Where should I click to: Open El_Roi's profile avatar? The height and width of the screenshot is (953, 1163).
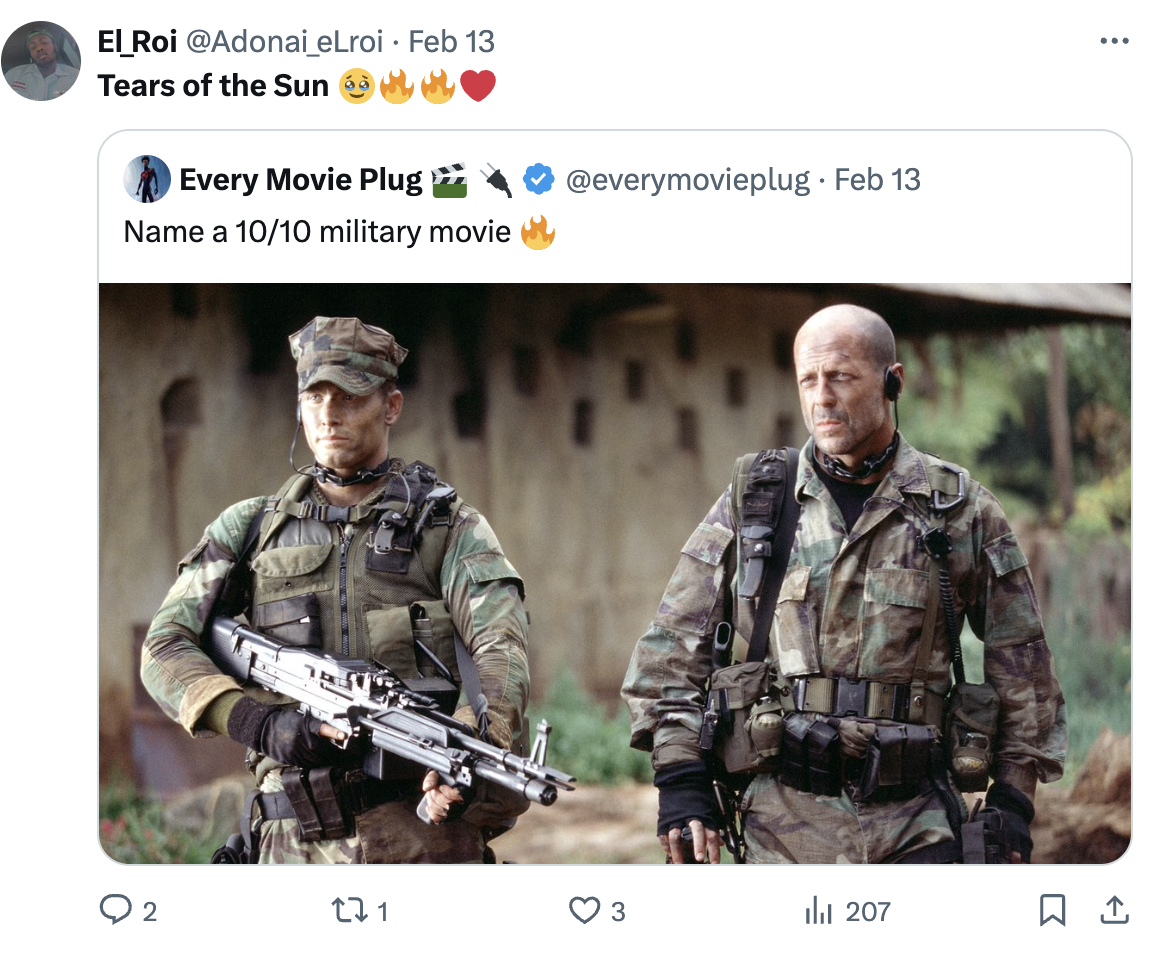(x=41, y=60)
